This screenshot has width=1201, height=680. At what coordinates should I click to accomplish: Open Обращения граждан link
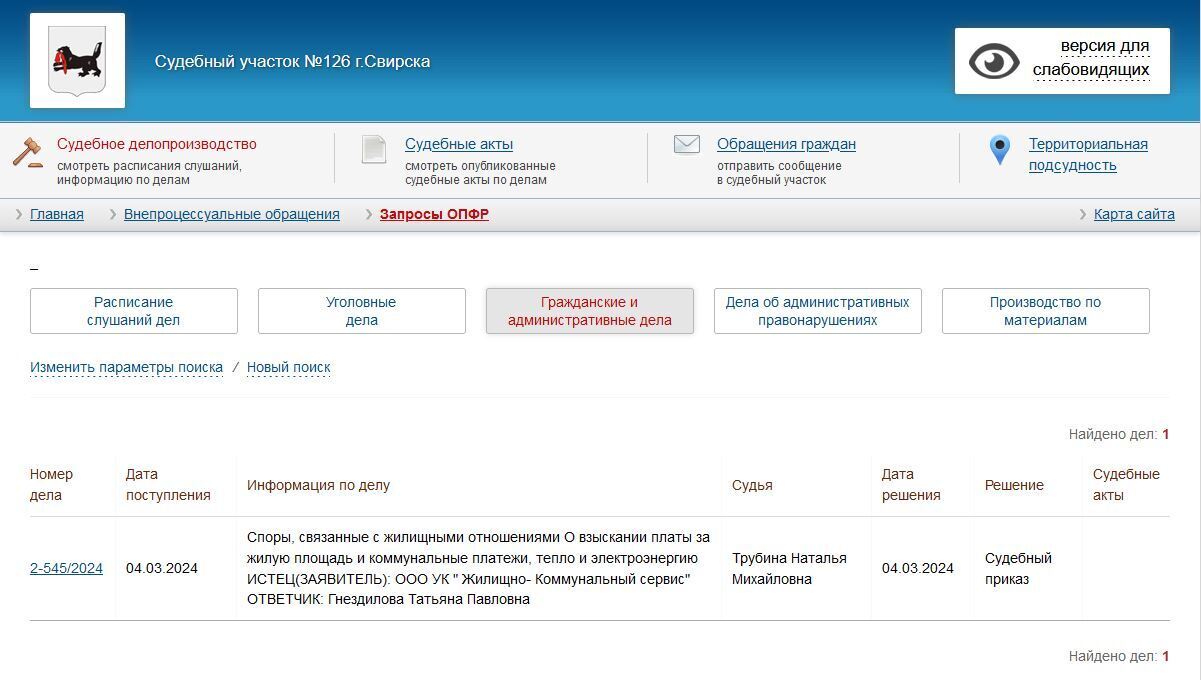786,144
